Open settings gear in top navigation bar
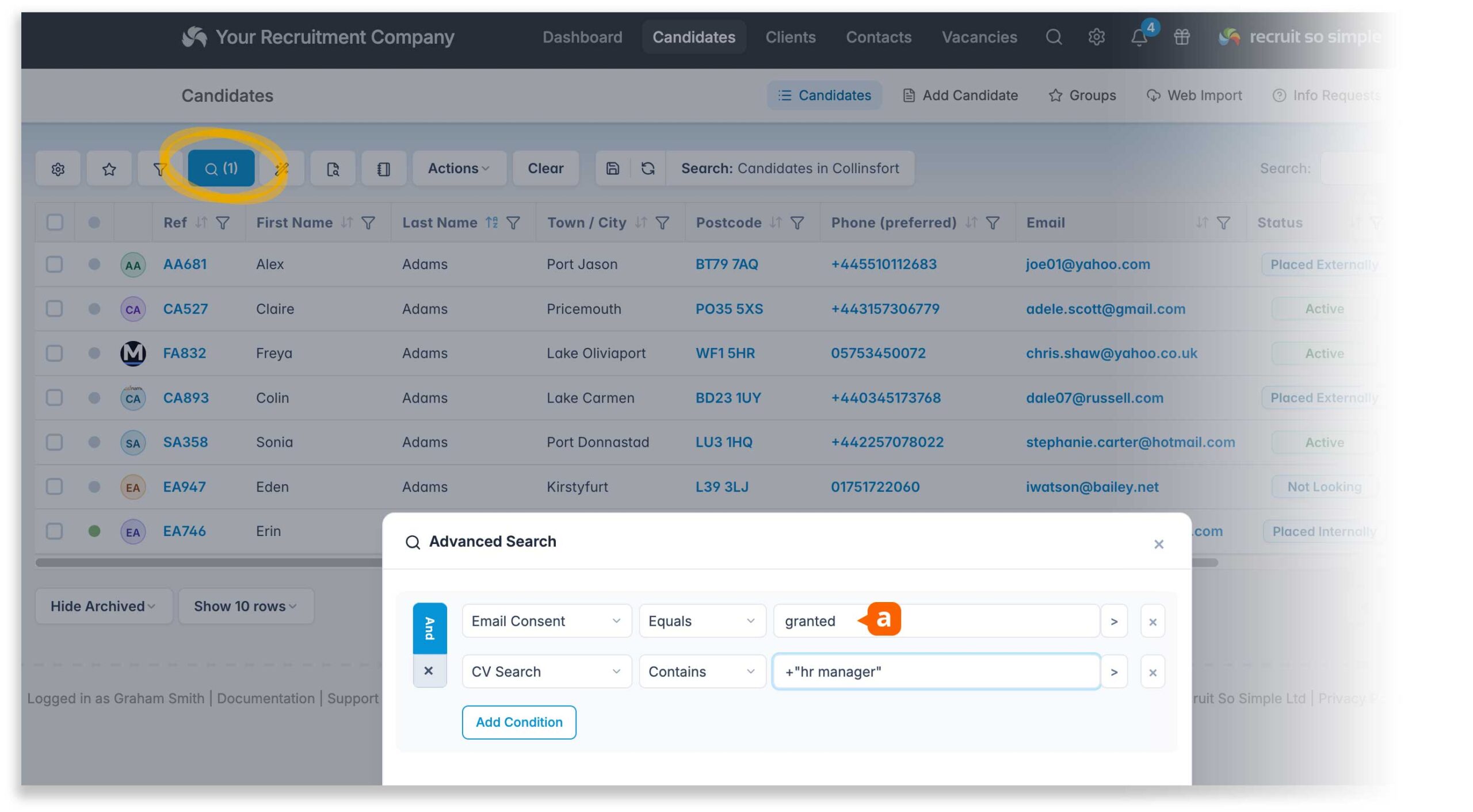The width and height of the screenshot is (1473, 812). pyautogui.click(x=1096, y=37)
